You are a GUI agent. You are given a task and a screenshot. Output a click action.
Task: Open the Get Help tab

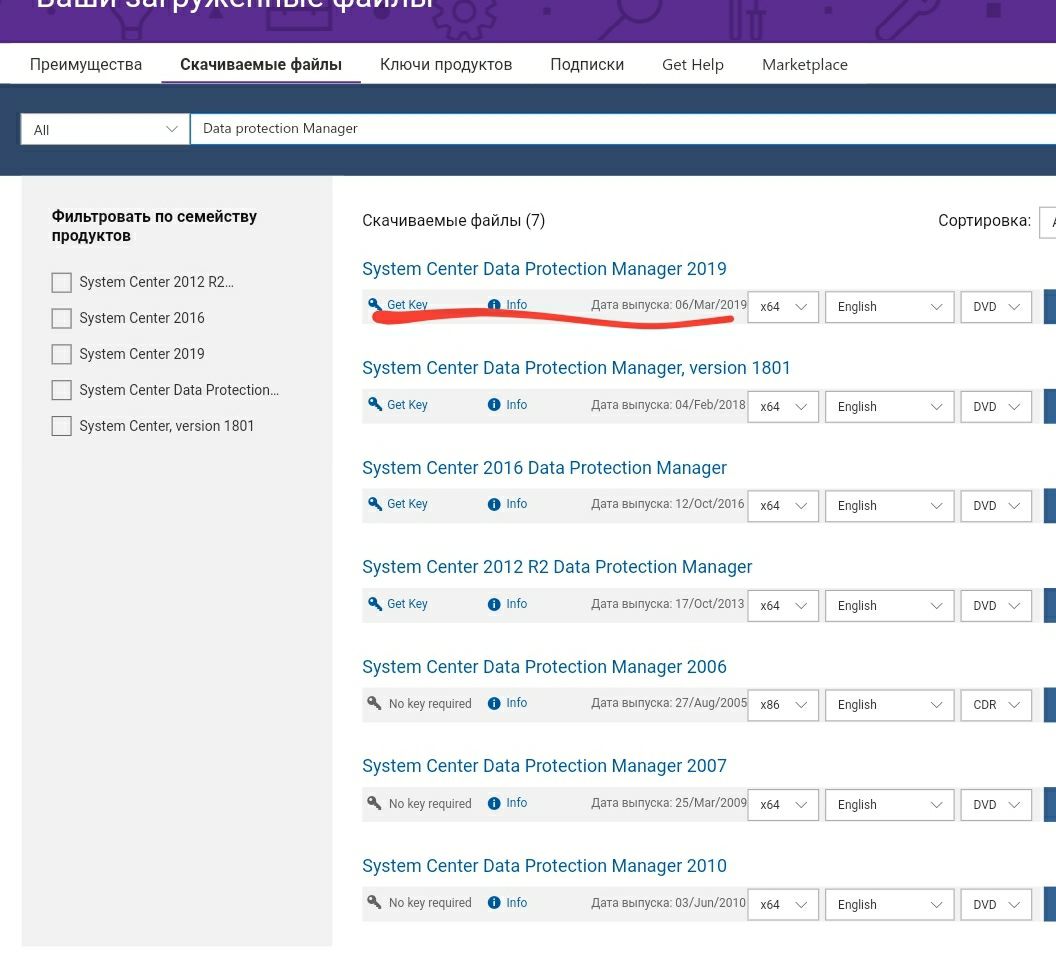(692, 65)
